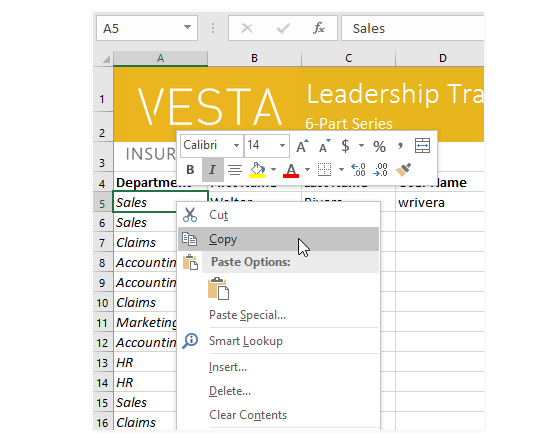Expand the font size 14 dropdown
556x438 pixels.
click(x=282, y=145)
